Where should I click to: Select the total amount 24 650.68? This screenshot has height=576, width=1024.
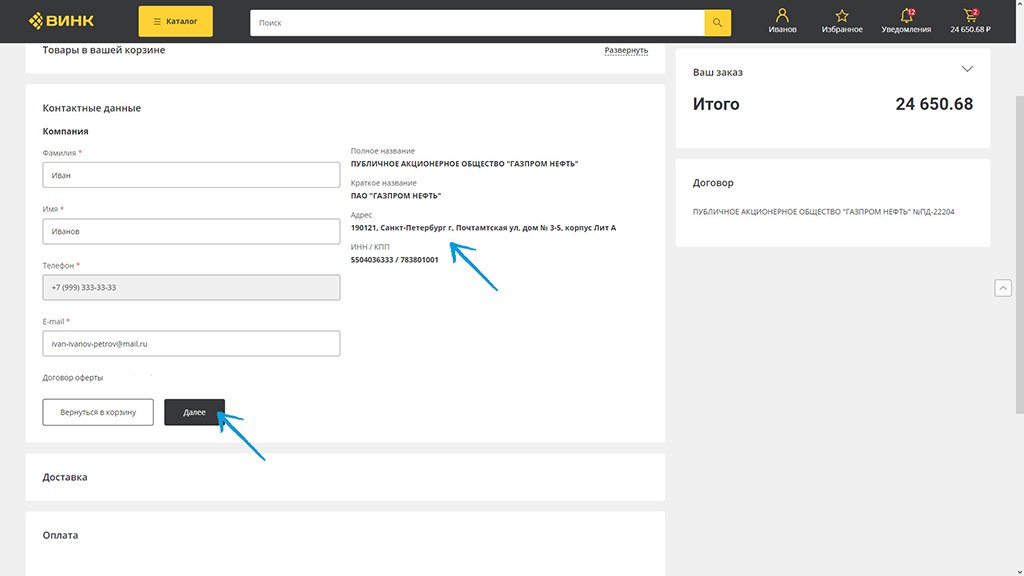934,104
